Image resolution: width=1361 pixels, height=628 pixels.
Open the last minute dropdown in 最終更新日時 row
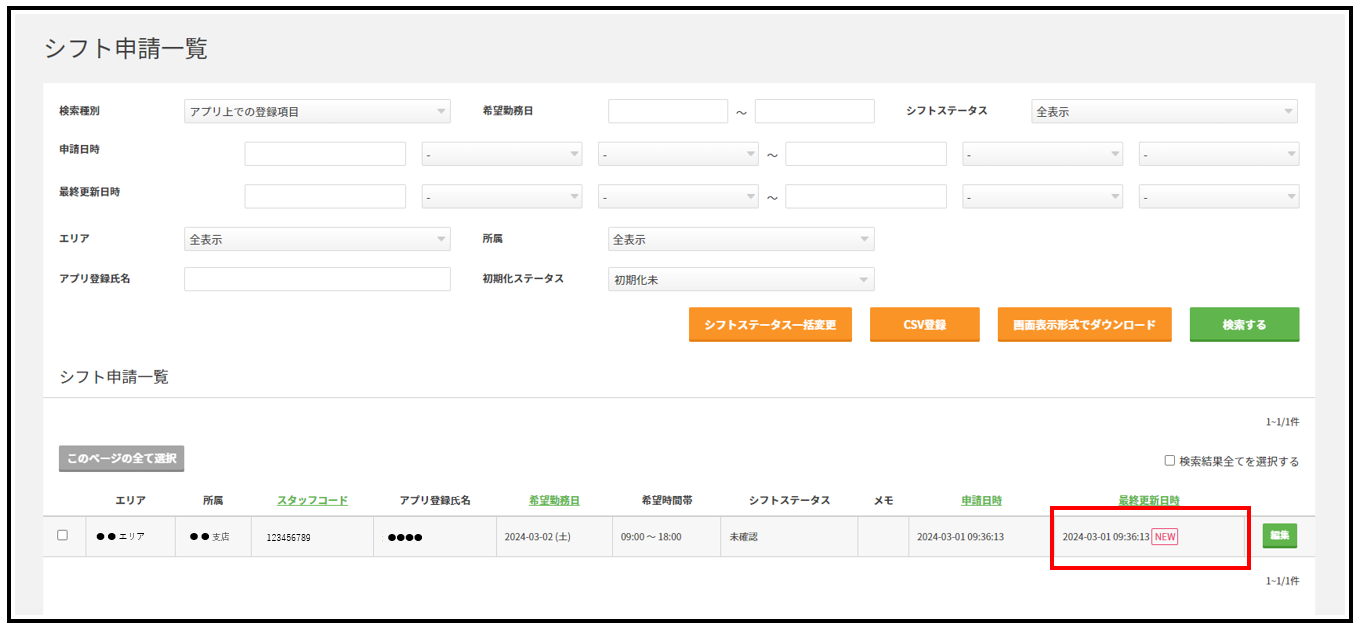coord(1219,195)
